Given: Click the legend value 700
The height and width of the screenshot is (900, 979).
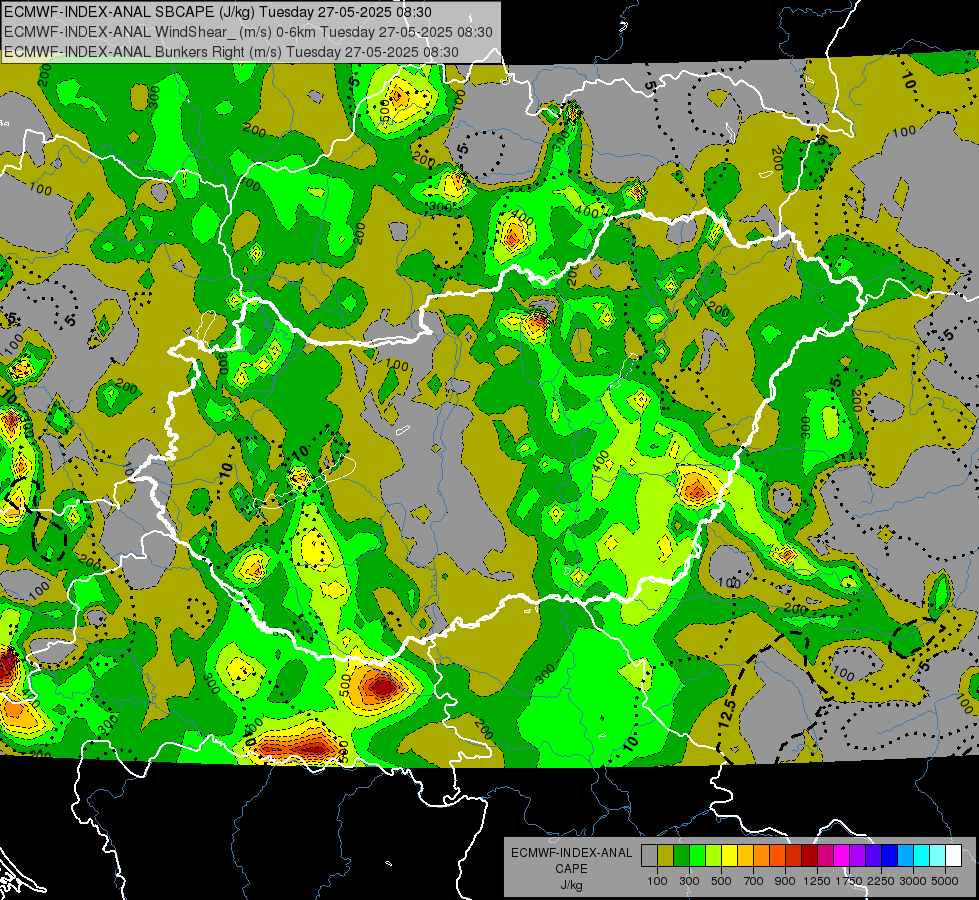Looking at the screenshot, I should tap(754, 881).
